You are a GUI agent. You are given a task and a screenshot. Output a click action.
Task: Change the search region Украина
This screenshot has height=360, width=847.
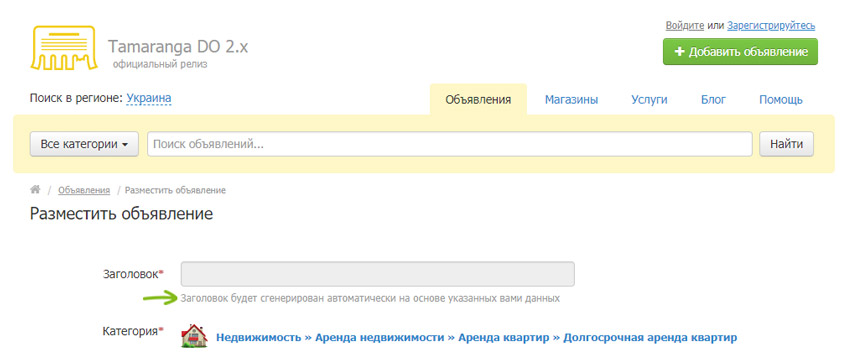point(149,99)
